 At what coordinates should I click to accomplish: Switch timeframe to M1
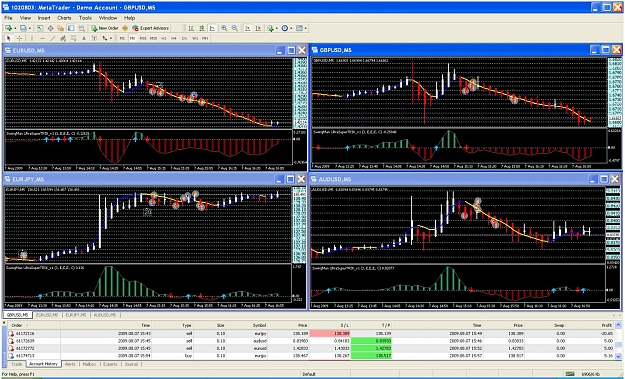coord(122,38)
